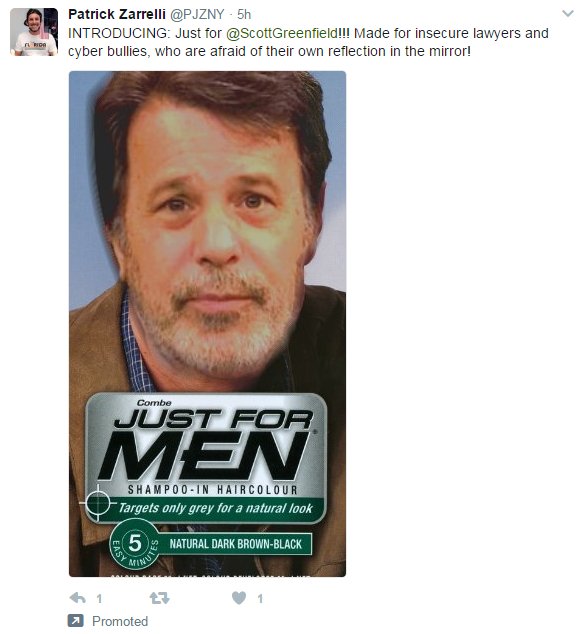Screen dimensions: 582x634
Task: Retweet this post using the retweet icon
Action: pos(159,598)
